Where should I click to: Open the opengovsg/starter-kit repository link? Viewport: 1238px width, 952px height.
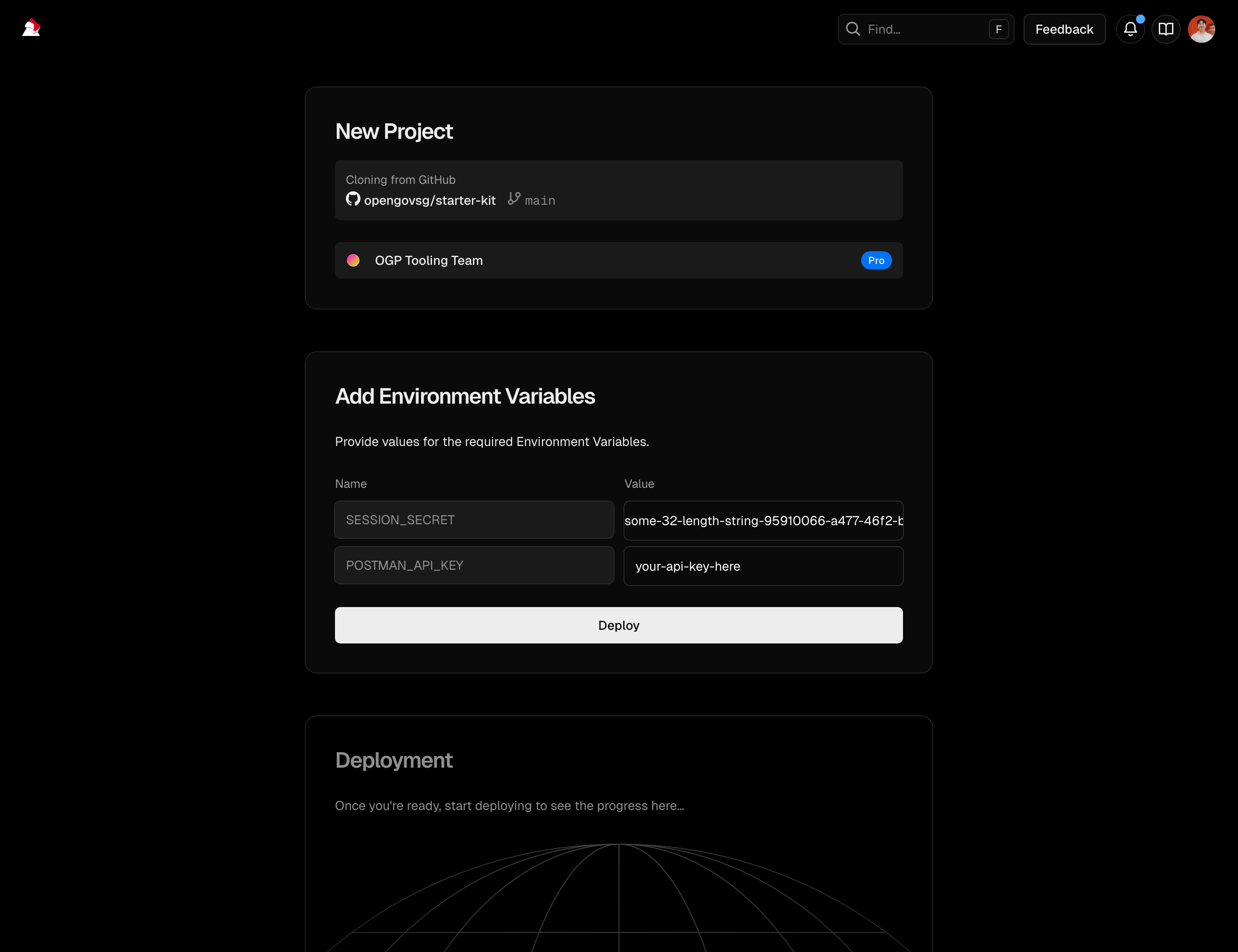430,200
